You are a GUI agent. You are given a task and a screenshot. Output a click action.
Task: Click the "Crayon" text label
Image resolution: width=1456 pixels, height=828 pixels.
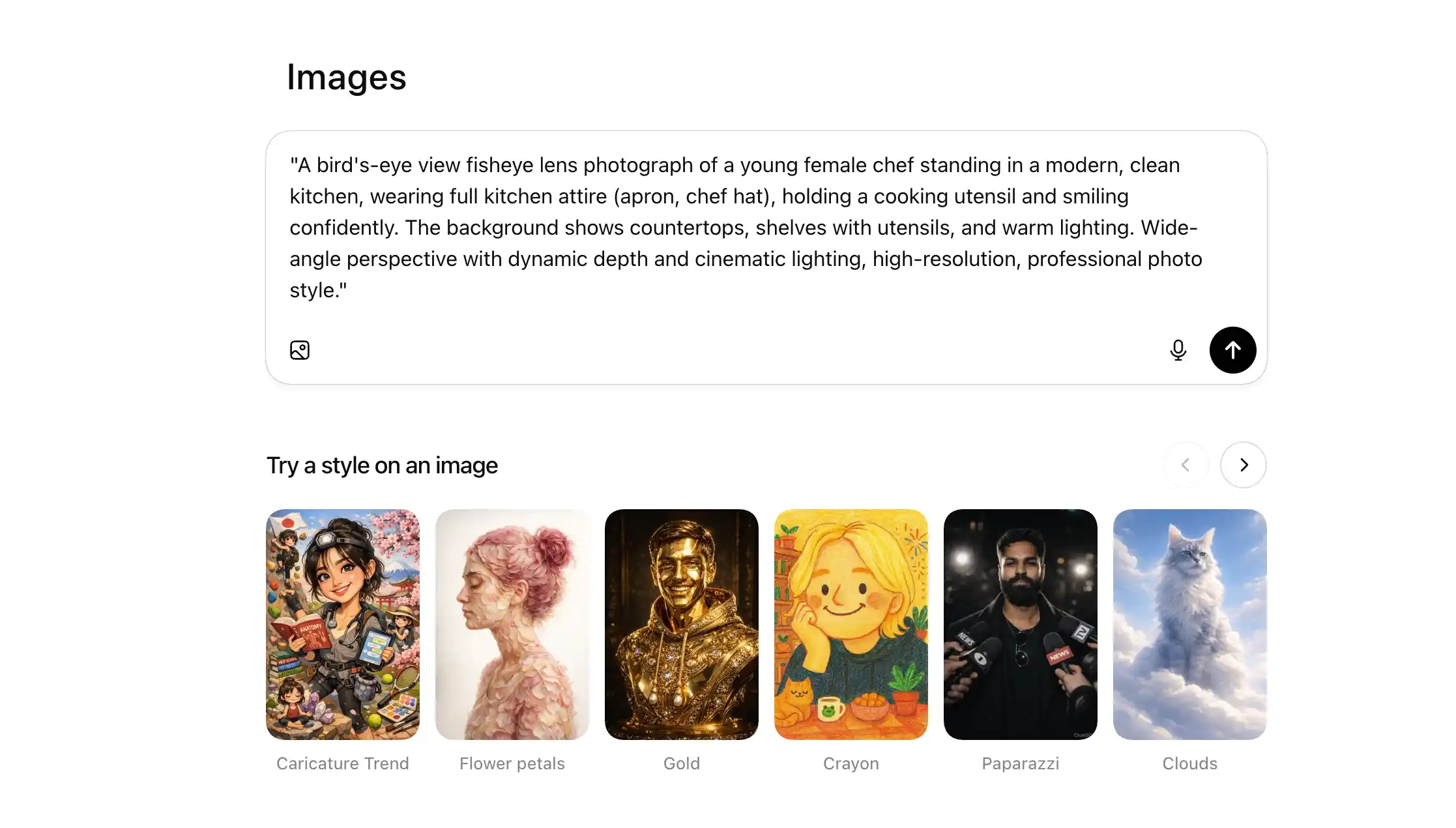tap(851, 763)
